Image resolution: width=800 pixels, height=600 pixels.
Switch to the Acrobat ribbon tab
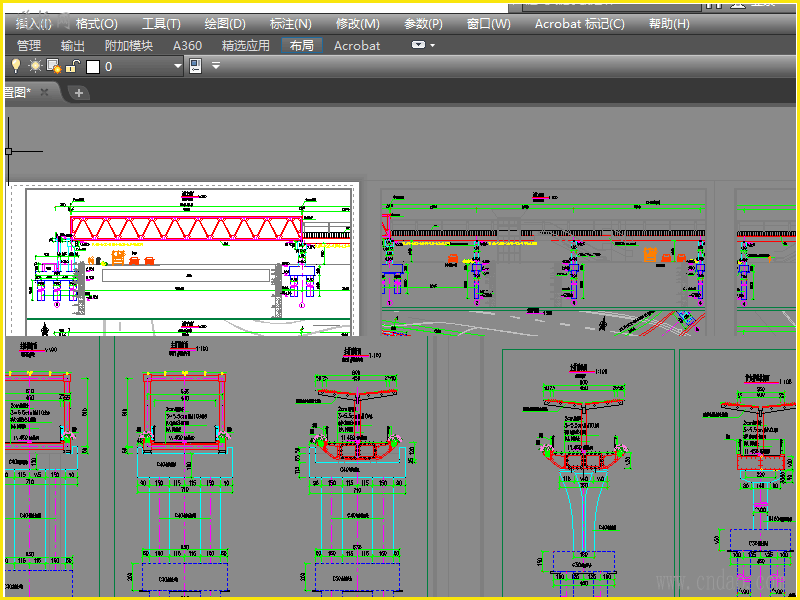[x=357, y=45]
